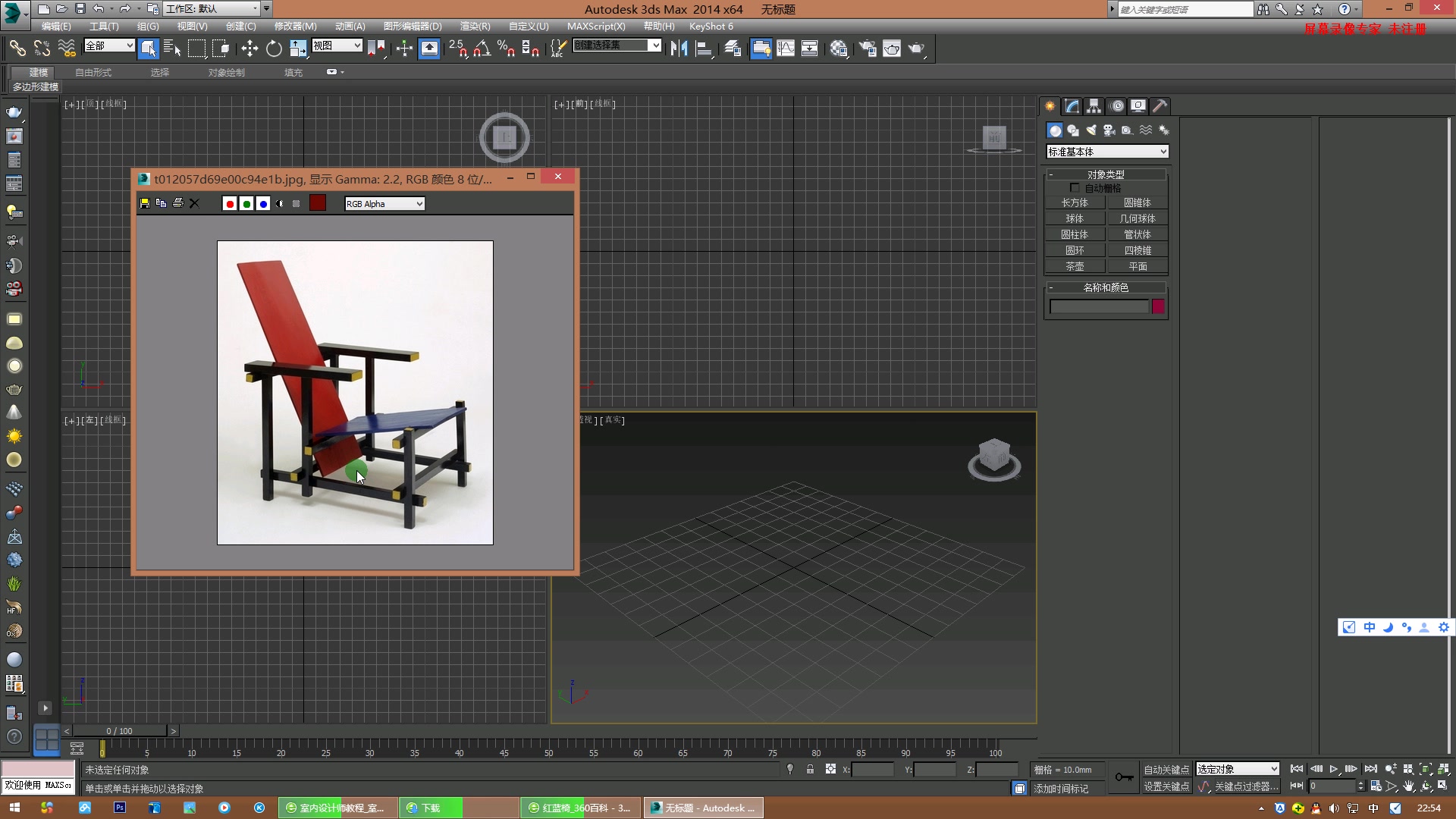Click the Mirror tool icon
This screenshot has width=1456, height=819.
click(x=679, y=49)
